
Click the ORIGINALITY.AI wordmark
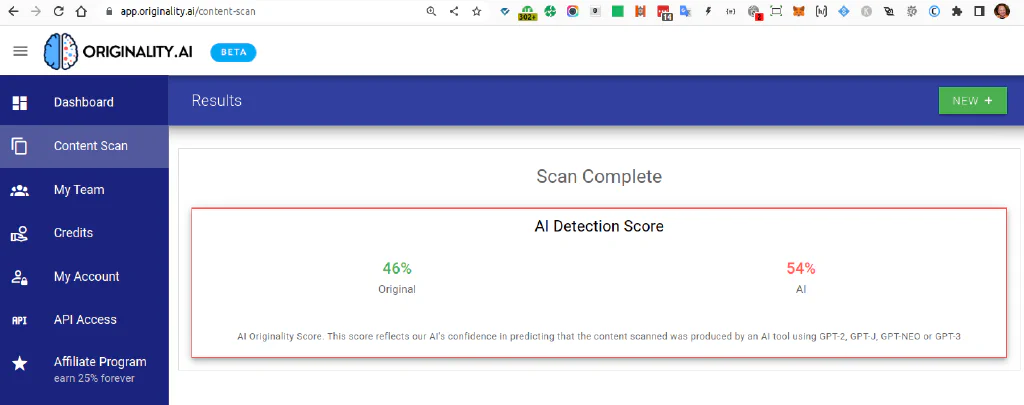138,53
